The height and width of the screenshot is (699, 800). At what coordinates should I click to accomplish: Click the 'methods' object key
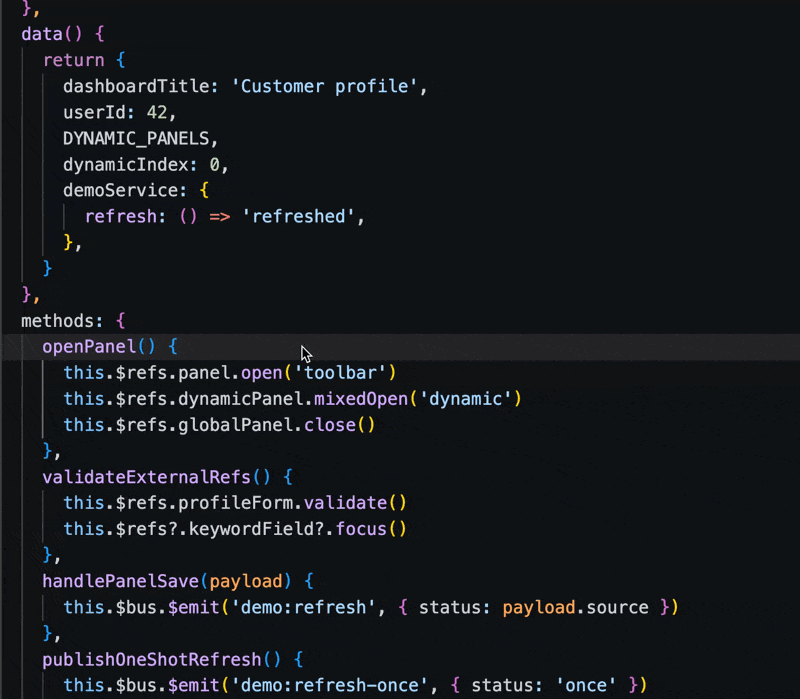58,321
